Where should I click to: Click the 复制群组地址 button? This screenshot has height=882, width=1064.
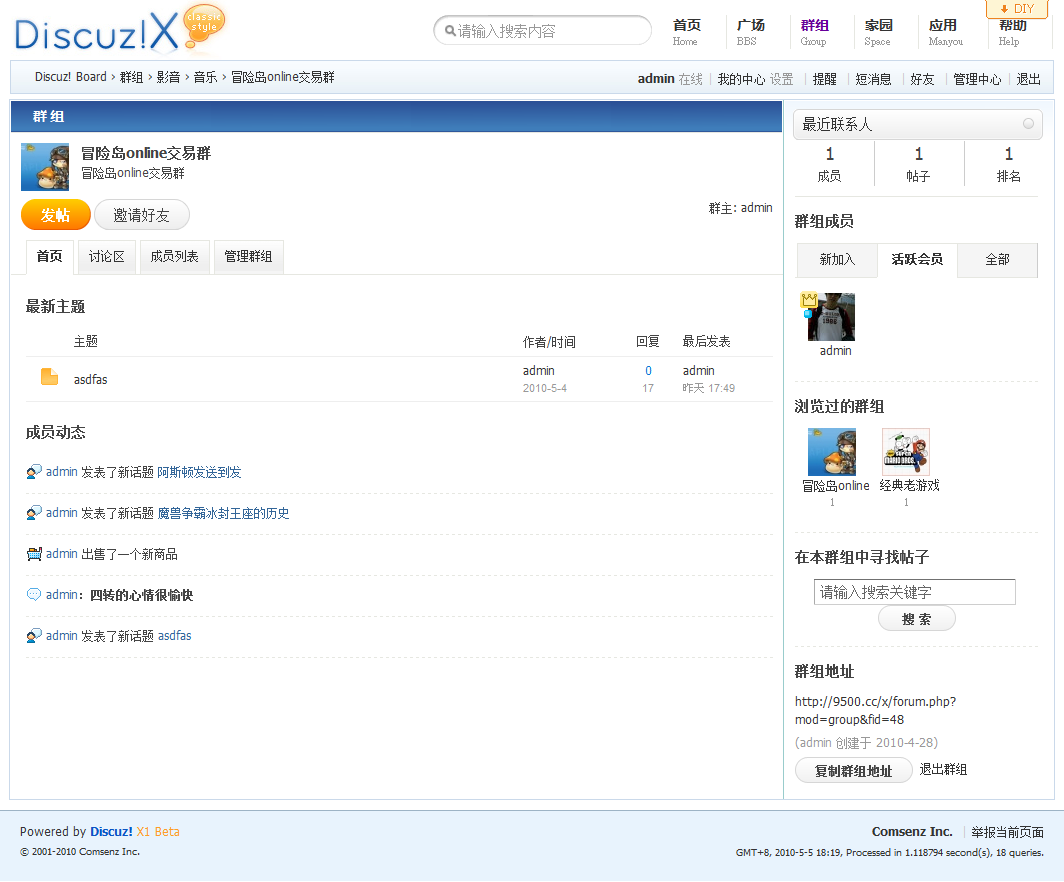(853, 771)
